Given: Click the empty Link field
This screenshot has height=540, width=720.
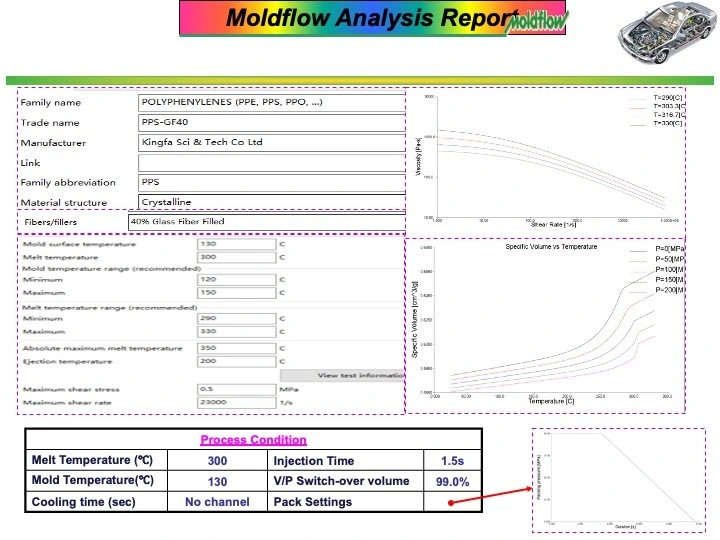Looking at the screenshot, I should 272,162.
